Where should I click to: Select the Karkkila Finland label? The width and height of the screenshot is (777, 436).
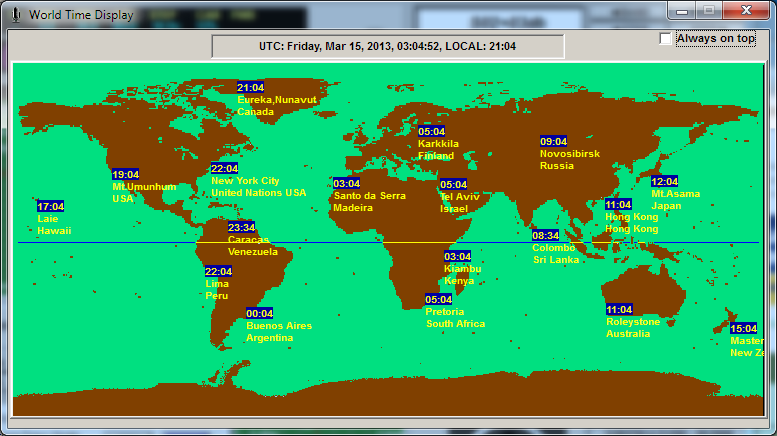tap(438, 150)
